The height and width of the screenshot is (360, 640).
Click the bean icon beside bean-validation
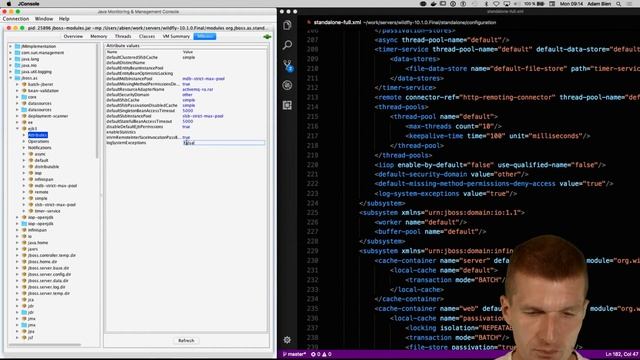tap(24, 91)
